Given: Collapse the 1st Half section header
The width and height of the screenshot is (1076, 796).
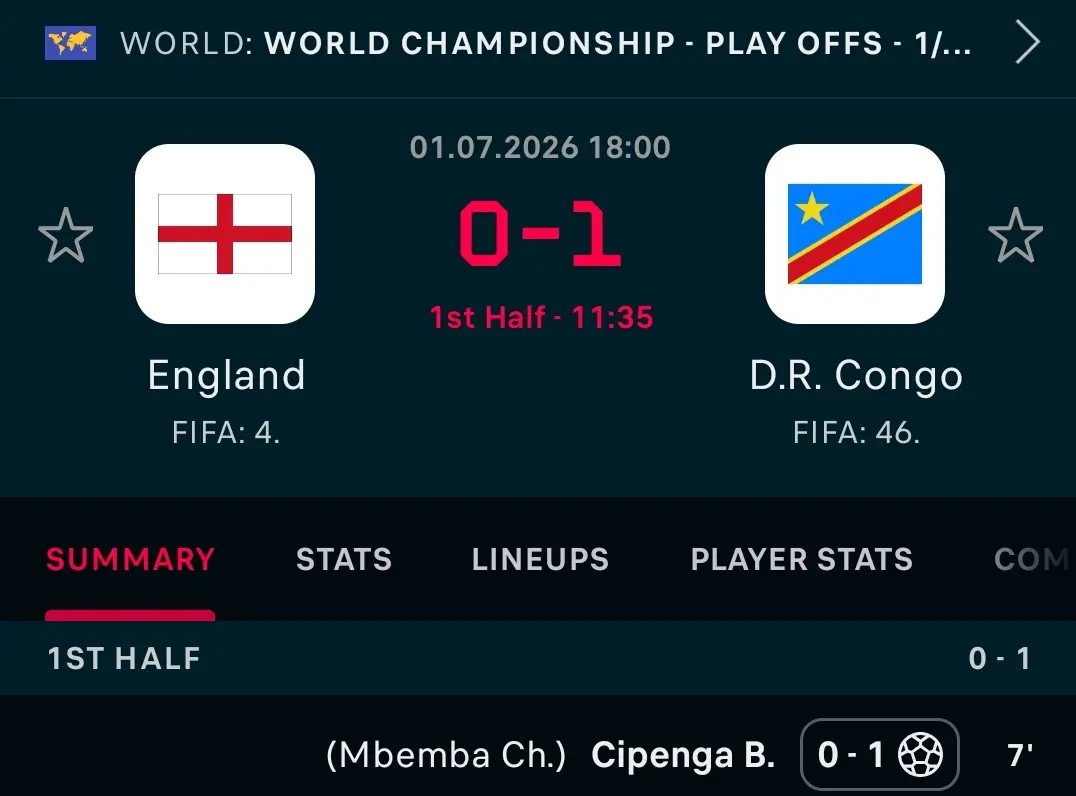Looking at the screenshot, I should click(x=538, y=658).
